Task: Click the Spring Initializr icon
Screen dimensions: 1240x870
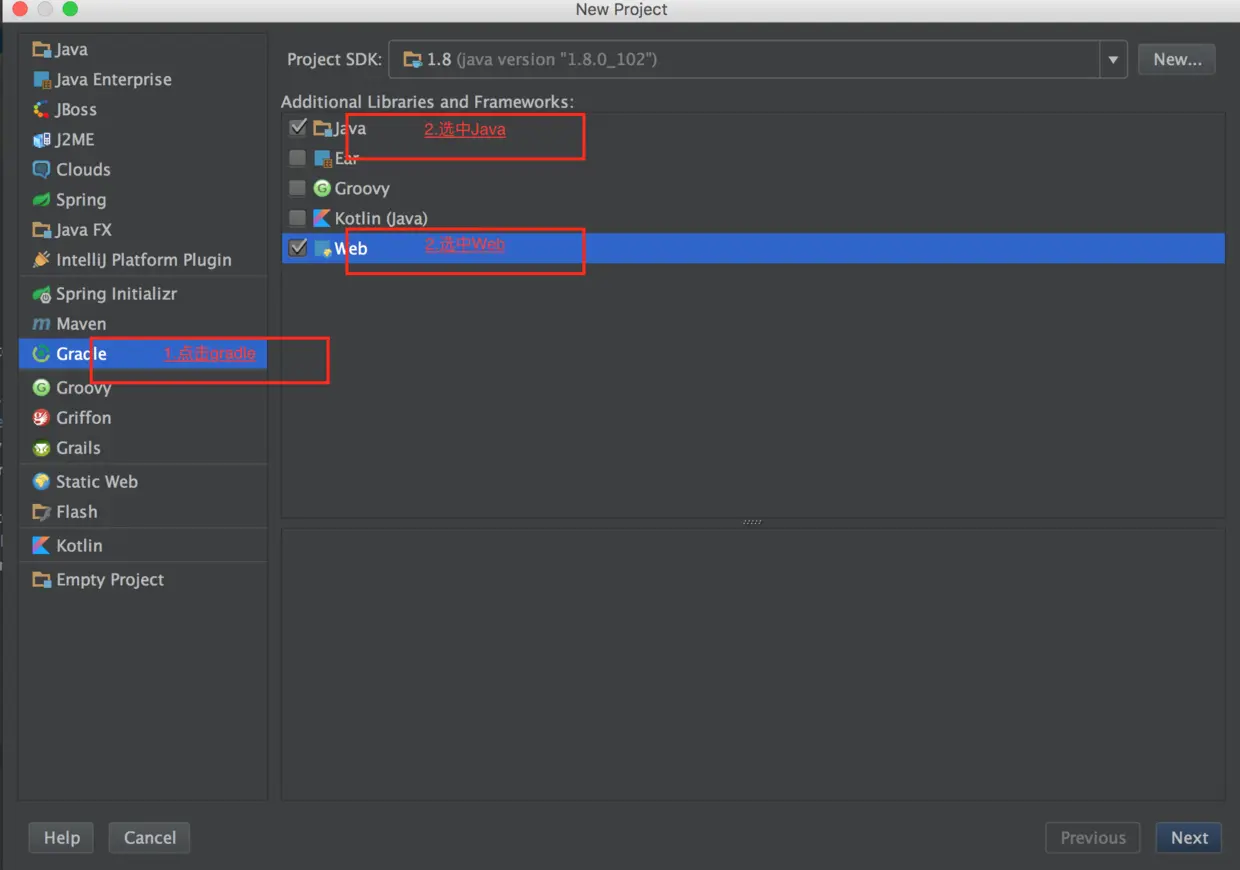Action: click(x=41, y=294)
